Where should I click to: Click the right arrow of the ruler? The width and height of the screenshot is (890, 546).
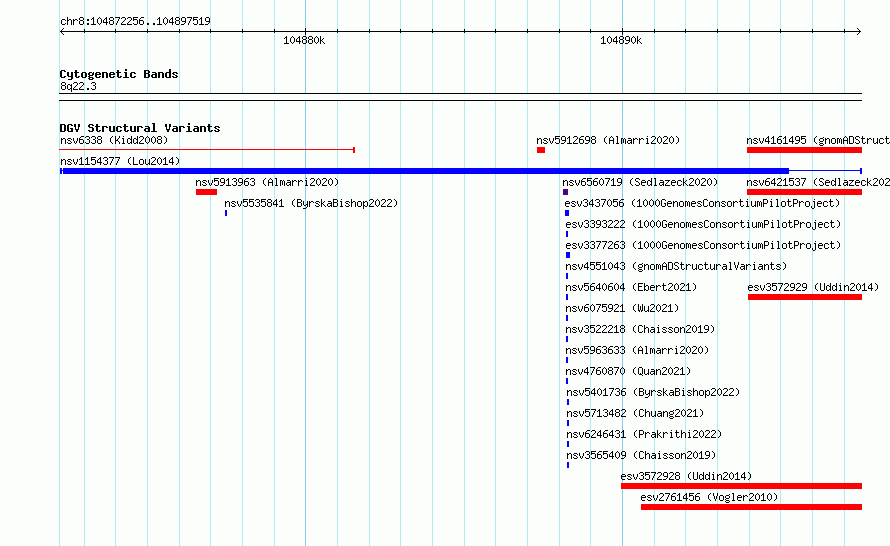858,32
